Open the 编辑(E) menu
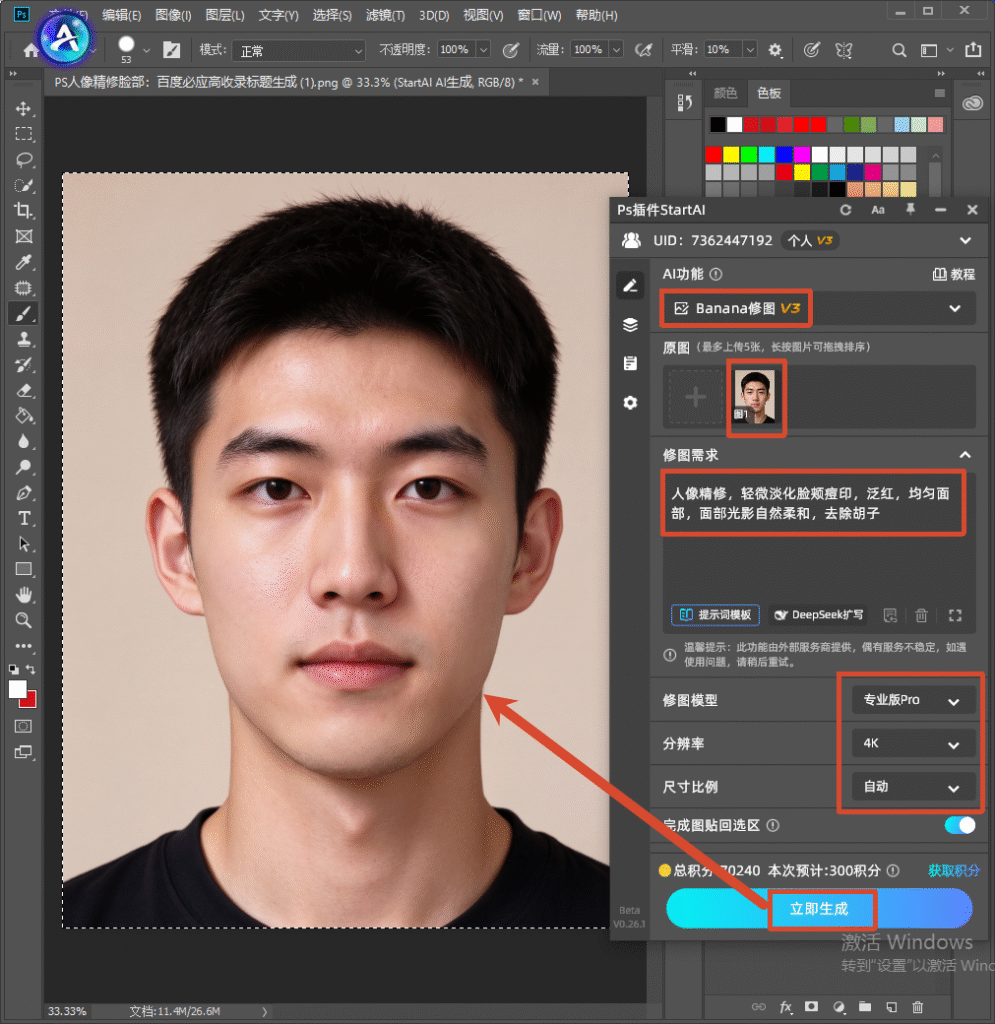The width and height of the screenshot is (995, 1024). (x=121, y=15)
